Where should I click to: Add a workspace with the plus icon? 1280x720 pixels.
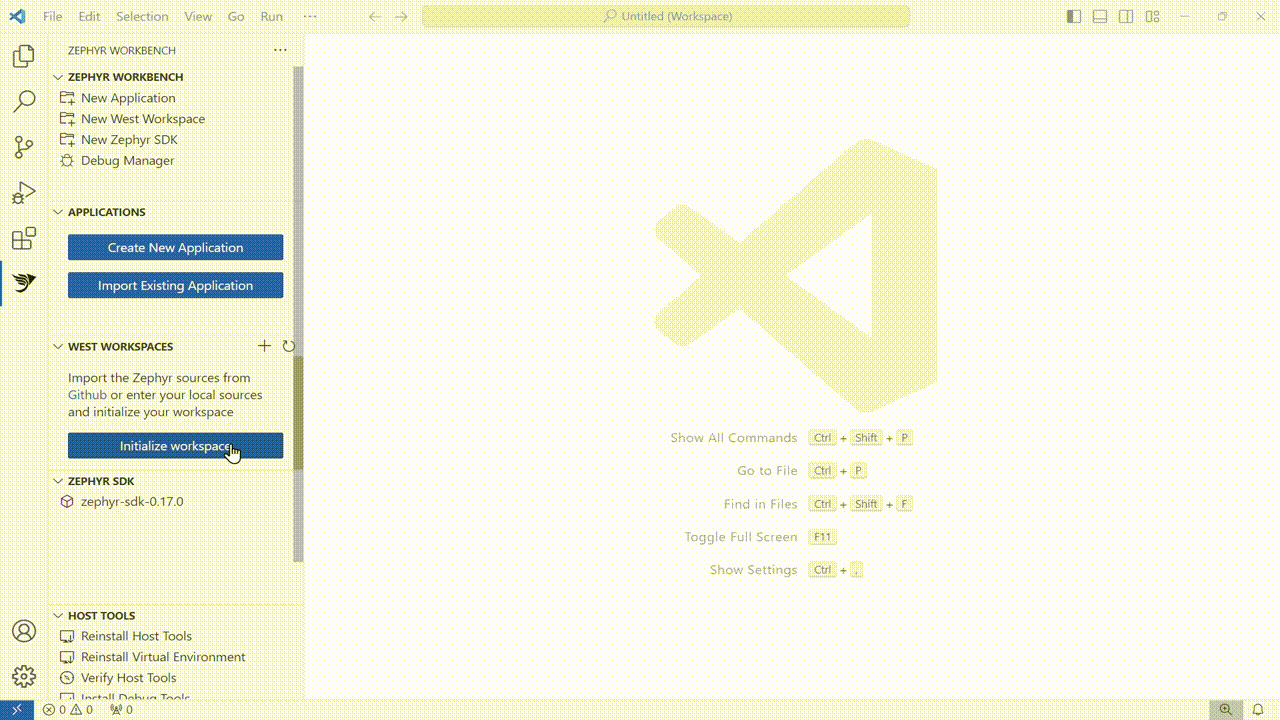coord(264,345)
